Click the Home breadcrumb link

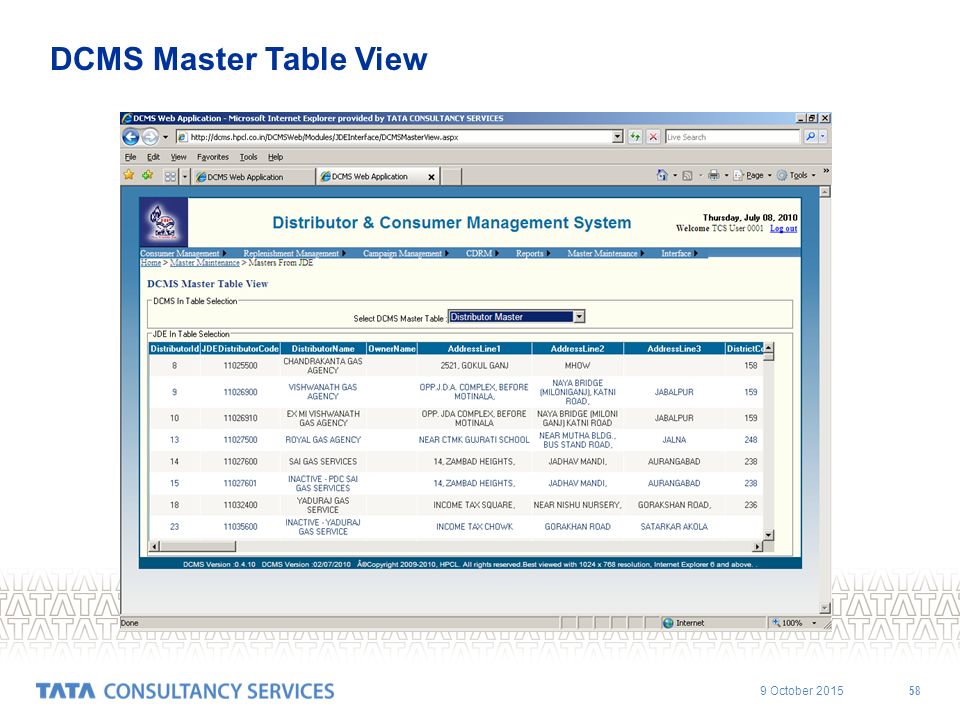click(151, 263)
